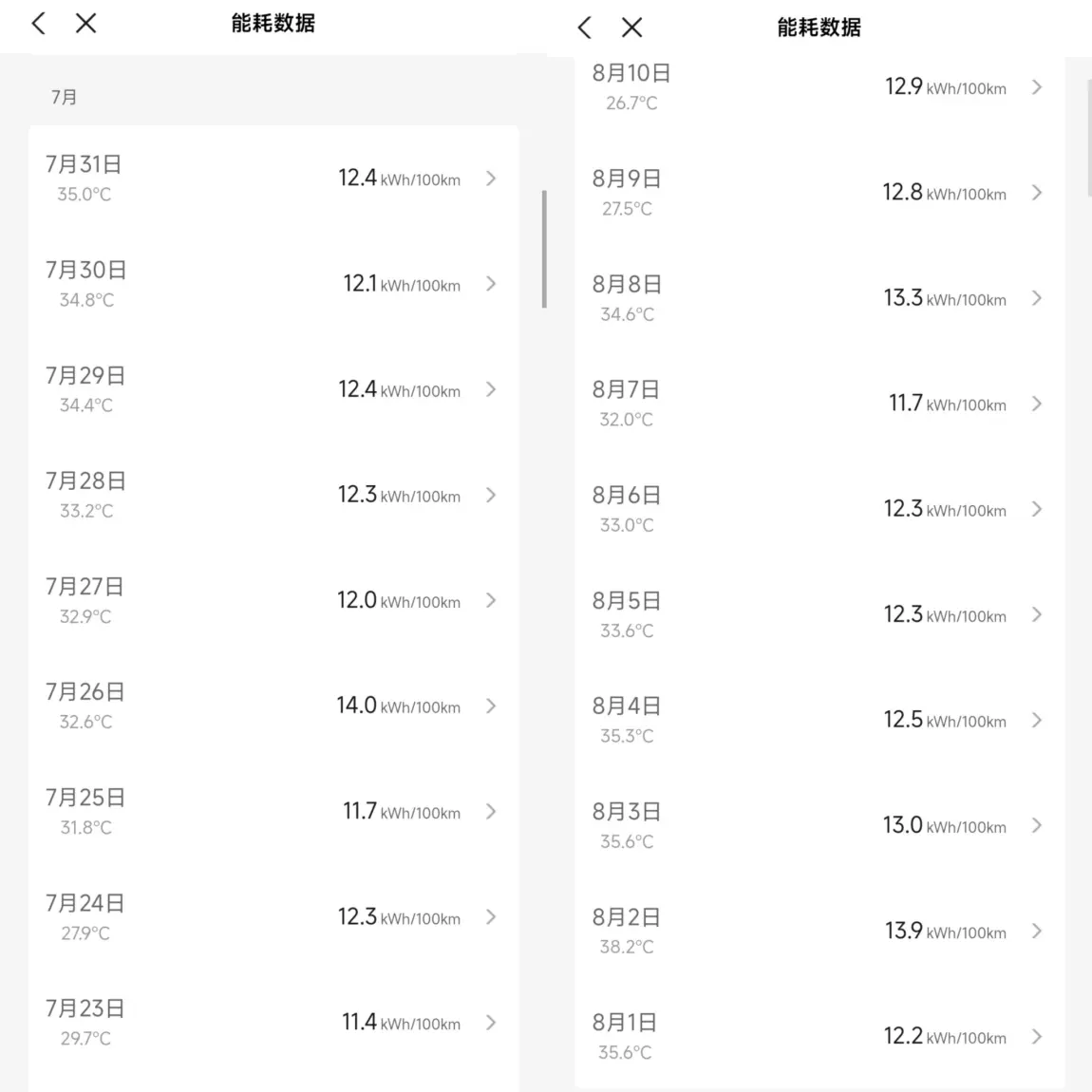Image resolution: width=1092 pixels, height=1092 pixels.
Task: Open chevron for 7月23日 entry
Action: pos(491,1023)
